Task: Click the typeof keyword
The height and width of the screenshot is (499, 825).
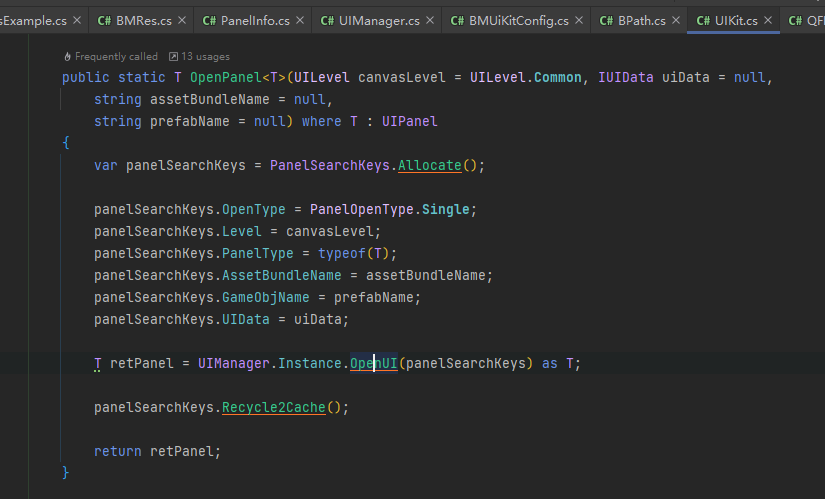Action: click(341, 253)
